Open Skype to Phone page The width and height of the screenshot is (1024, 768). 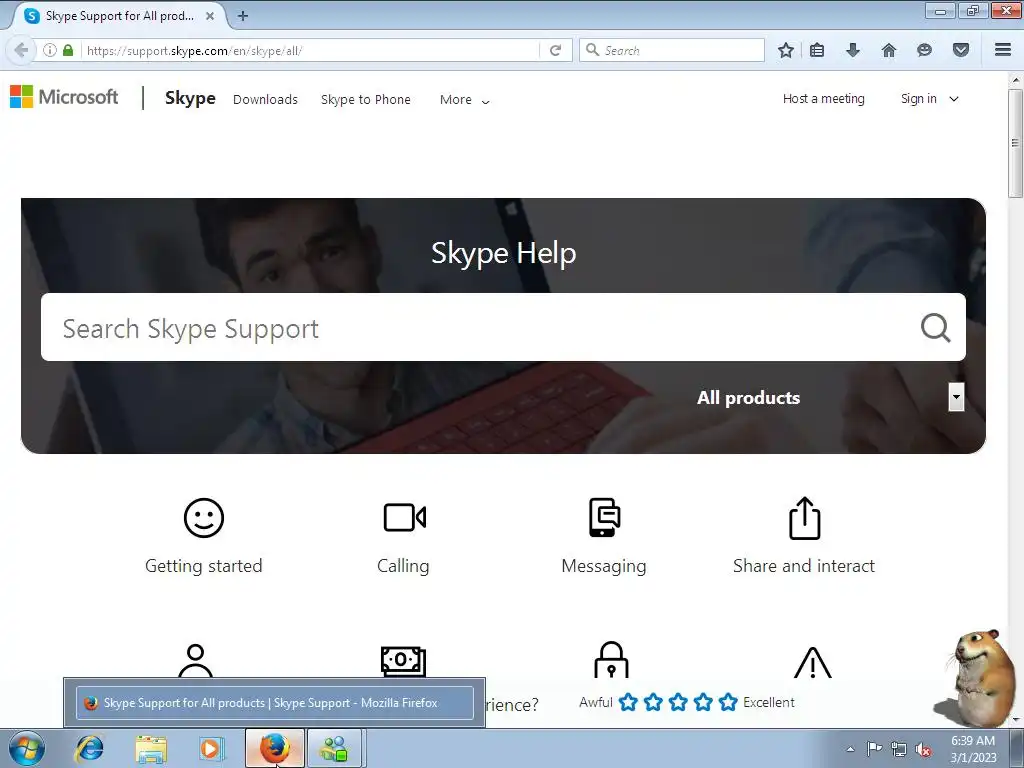(366, 99)
